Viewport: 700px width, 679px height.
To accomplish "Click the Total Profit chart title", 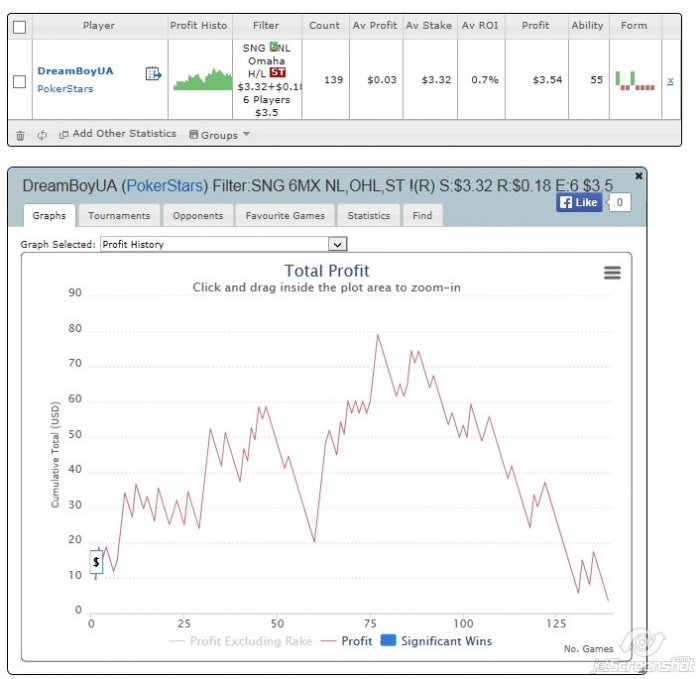I will pos(327,271).
